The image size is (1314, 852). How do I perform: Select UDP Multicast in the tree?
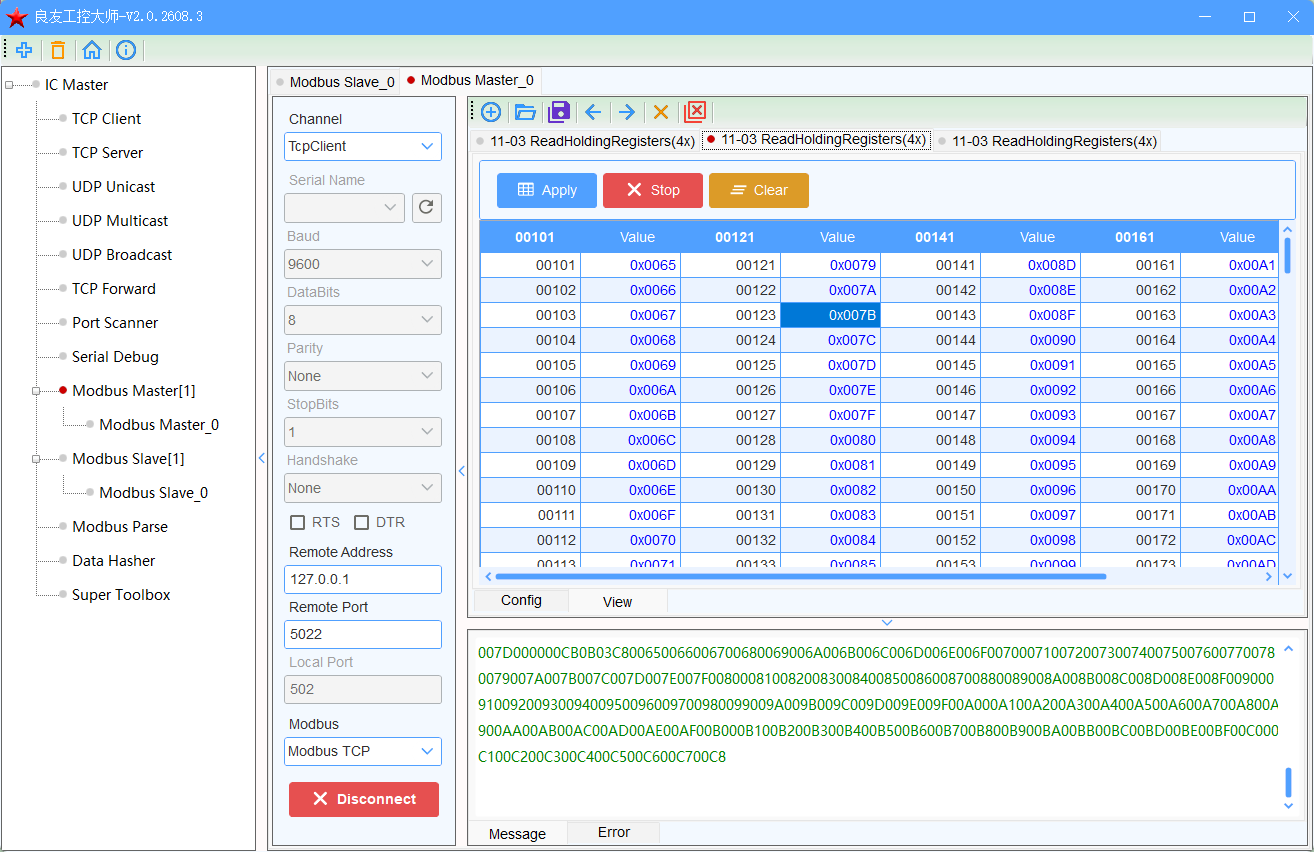[120, 221]
